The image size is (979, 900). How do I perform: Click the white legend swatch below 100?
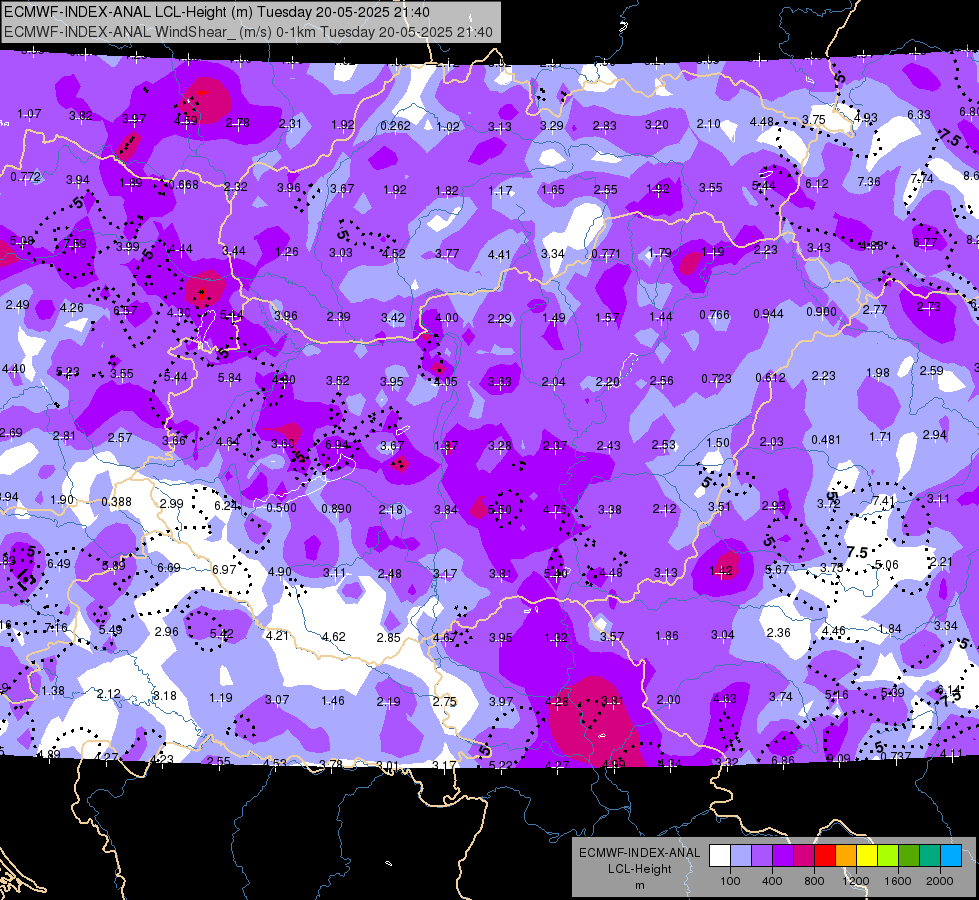click(x=720, y=856)
